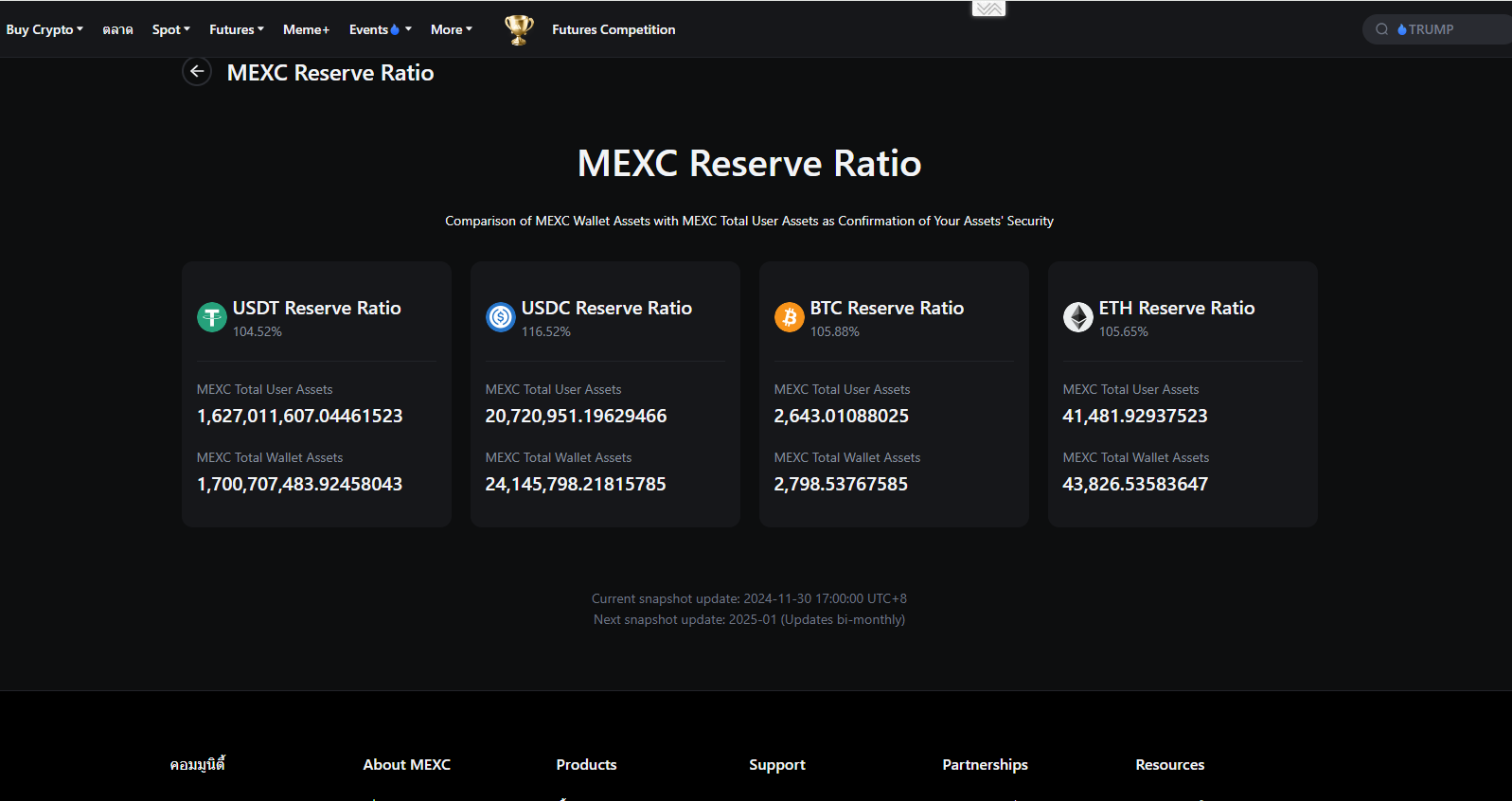Click the Products footer heading
This screenshot has width=1512, height=801.
coord(586,764)
